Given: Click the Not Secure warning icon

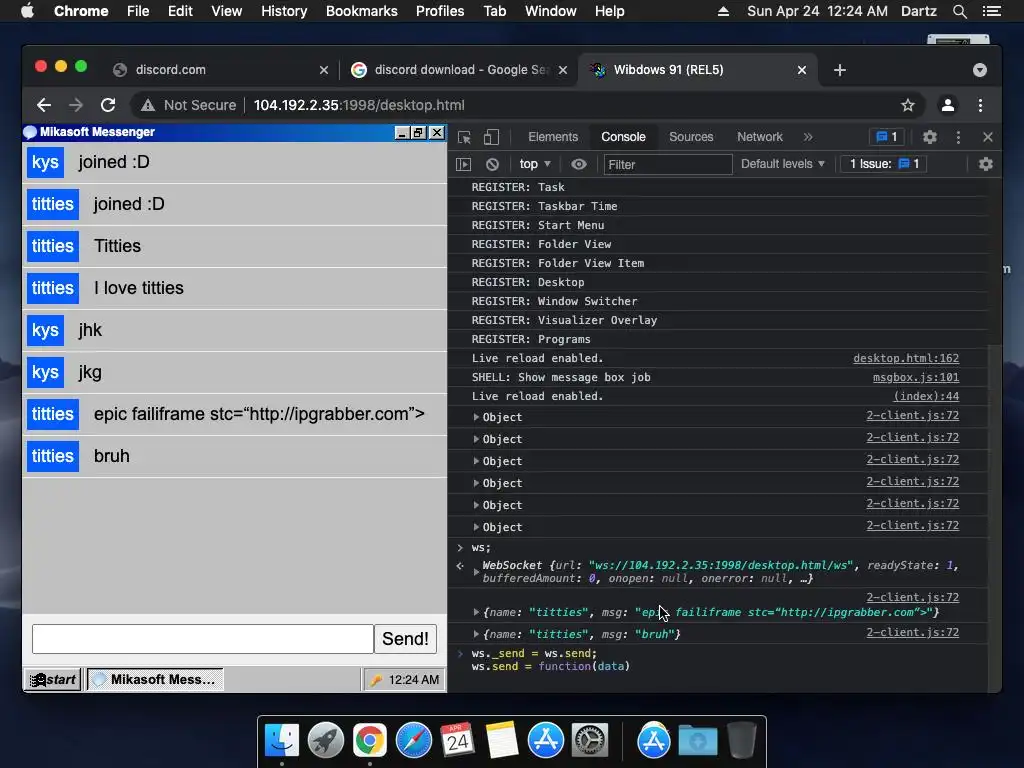Looking at the screenshot, I should tap(148, 105).
